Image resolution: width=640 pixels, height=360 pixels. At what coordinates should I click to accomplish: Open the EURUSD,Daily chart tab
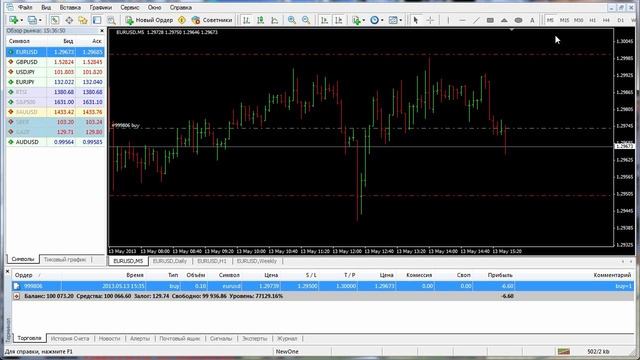click(170, 261)
